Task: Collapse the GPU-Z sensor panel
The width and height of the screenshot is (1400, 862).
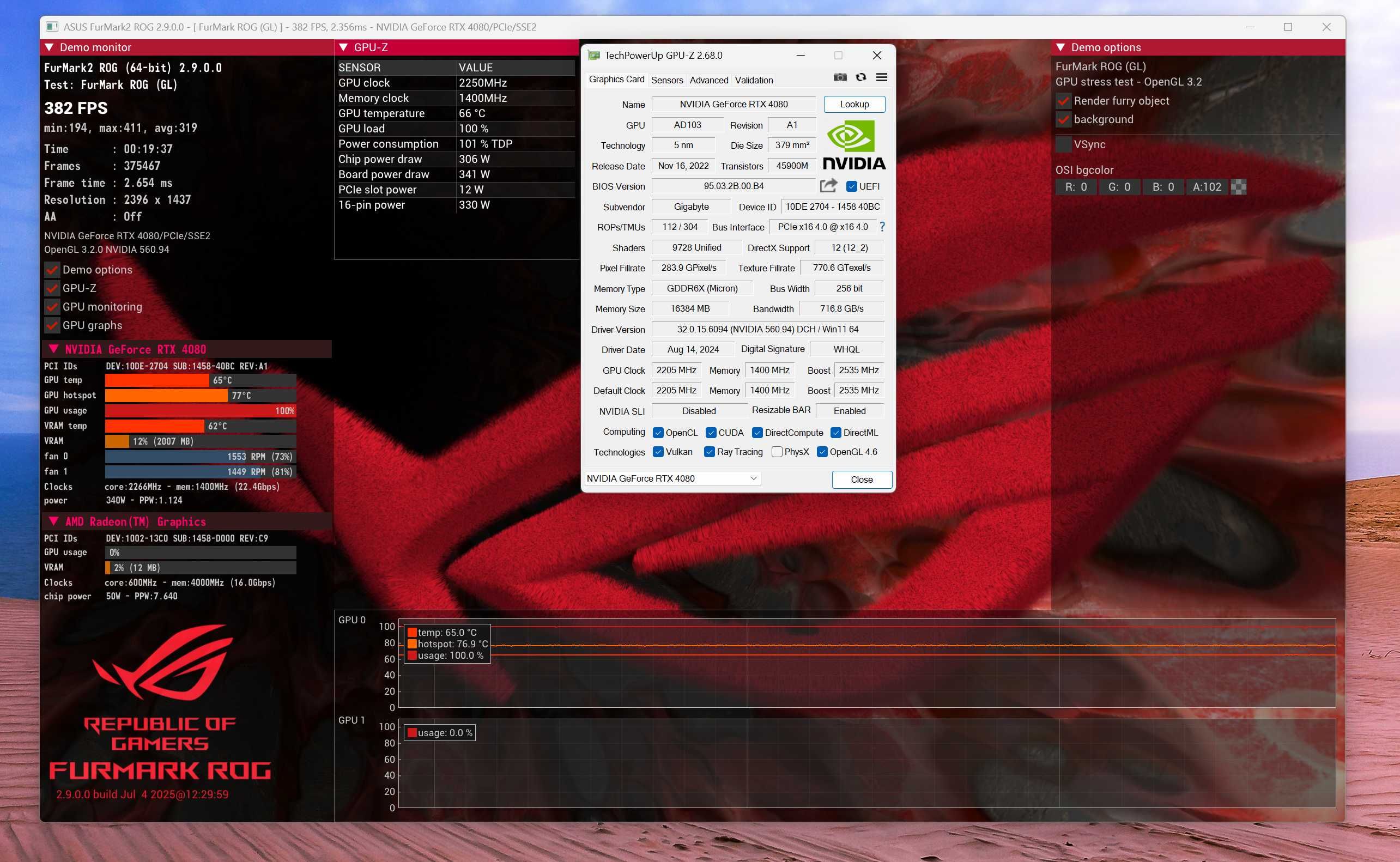Action: [x=343, y=47]
